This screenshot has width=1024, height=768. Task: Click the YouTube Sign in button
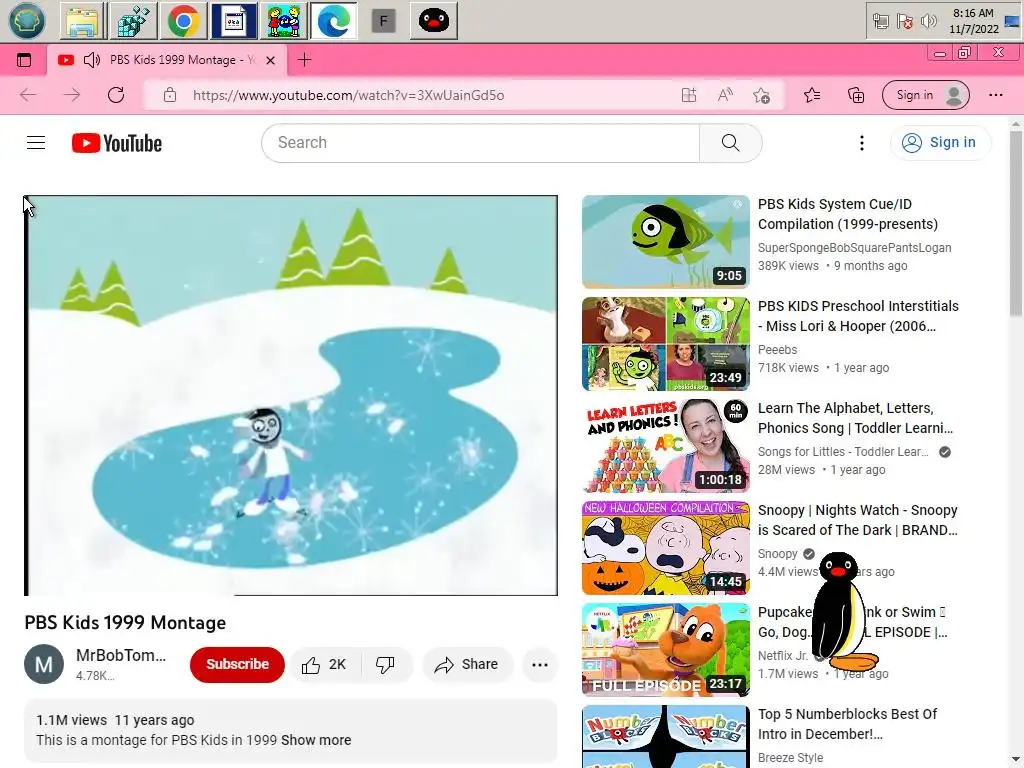point(940,142)
